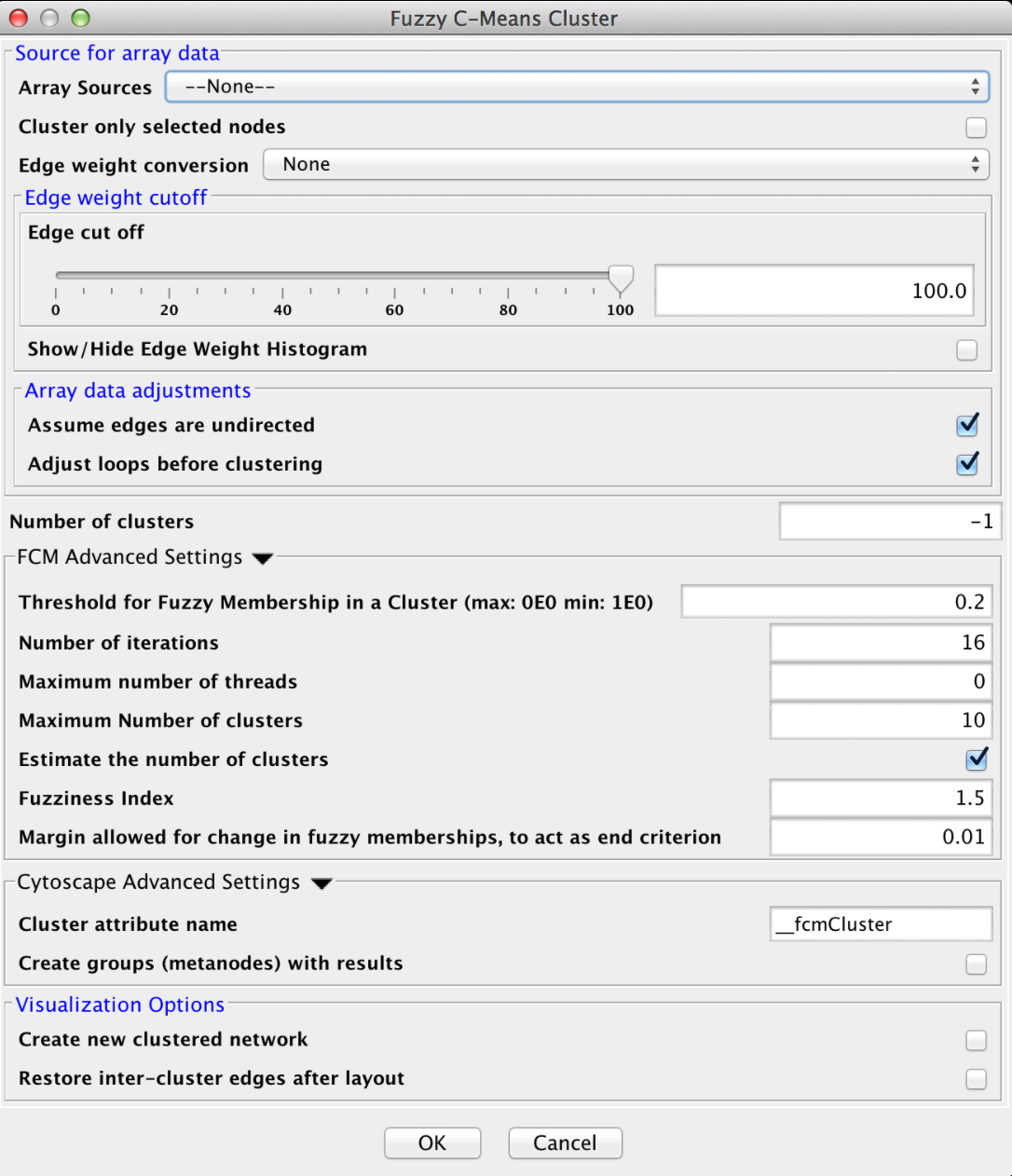
Task: Click the Number of clusters field
Action: tap(887, 522)
